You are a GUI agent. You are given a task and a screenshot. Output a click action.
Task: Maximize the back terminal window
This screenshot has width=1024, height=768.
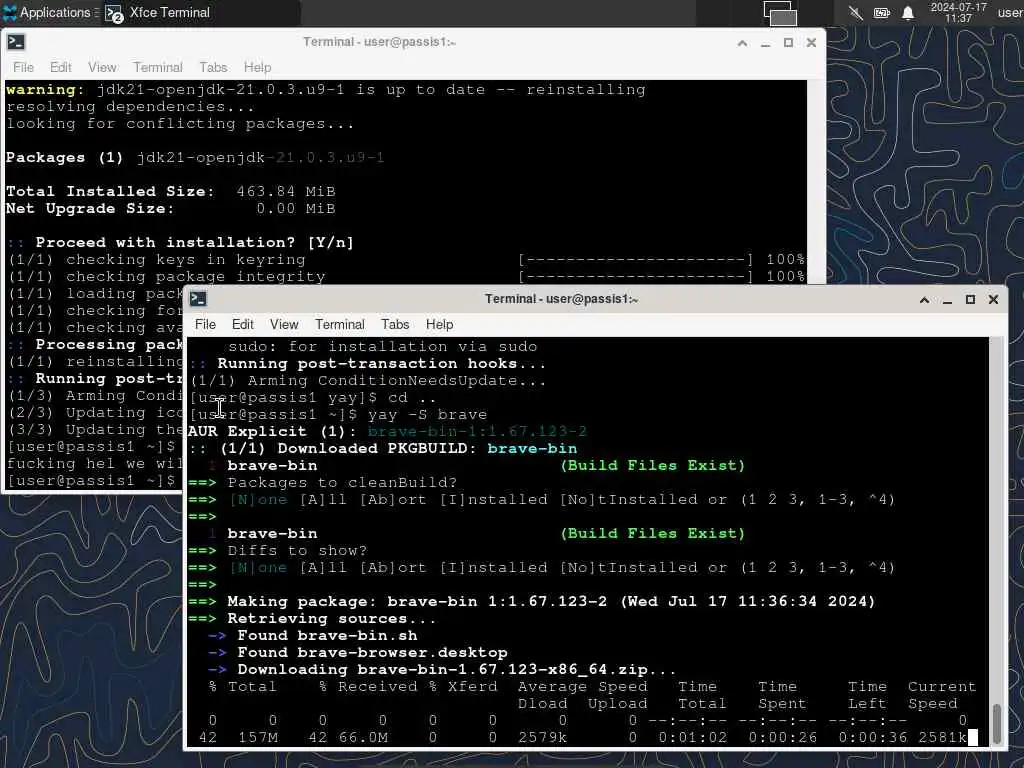[788, 43]
